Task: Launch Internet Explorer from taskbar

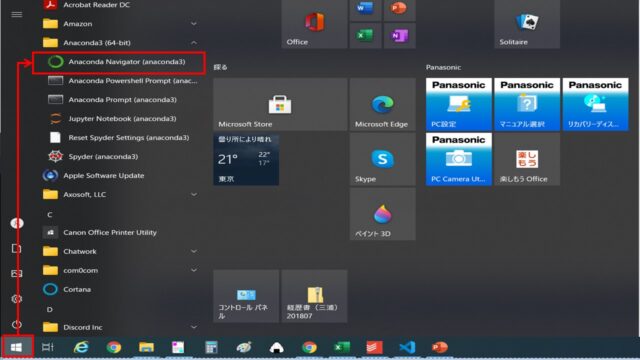Action: click(81, 347)
